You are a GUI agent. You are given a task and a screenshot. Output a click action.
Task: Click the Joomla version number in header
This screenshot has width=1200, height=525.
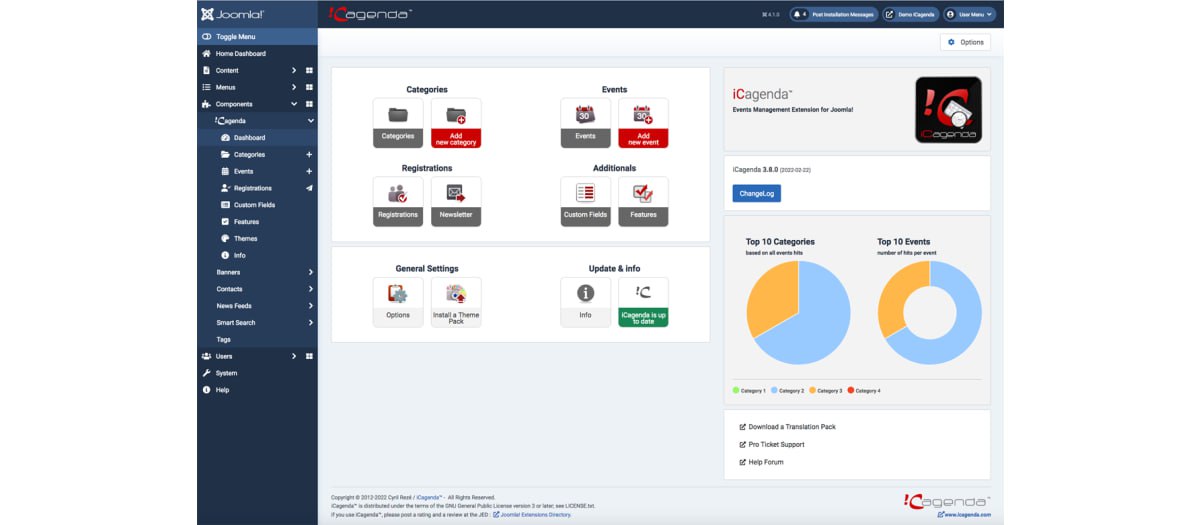pos(771,14)
